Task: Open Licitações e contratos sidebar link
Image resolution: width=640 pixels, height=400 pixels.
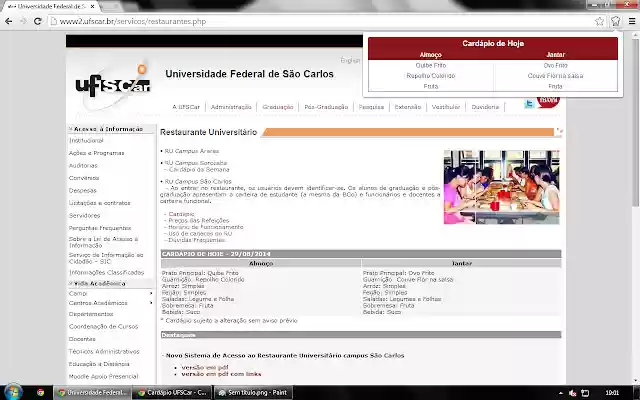Action: 100,203
